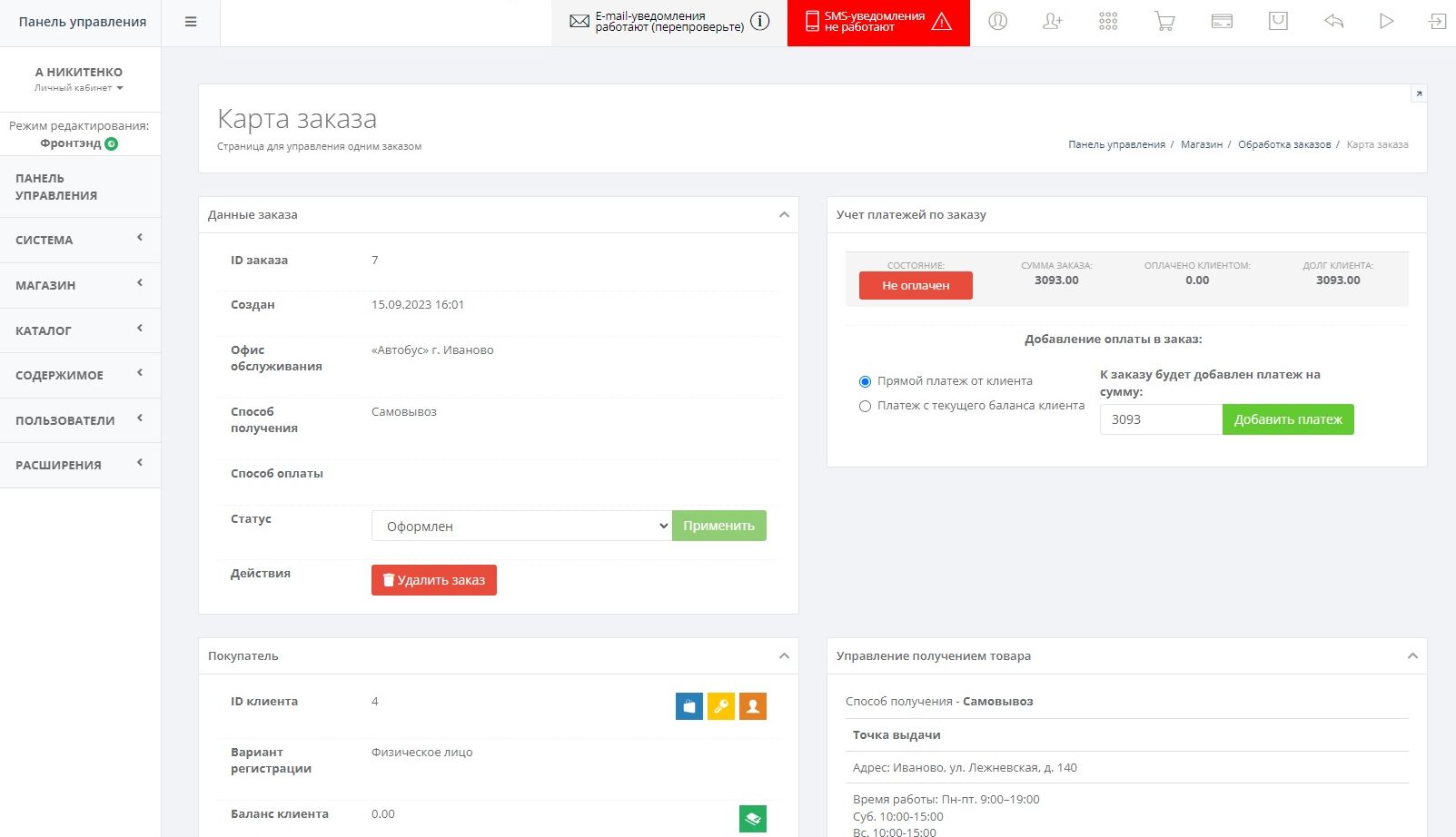Open the nine-dot grid icon in header
Viewport: 1456px width, 837px height.
point(1108,22)
